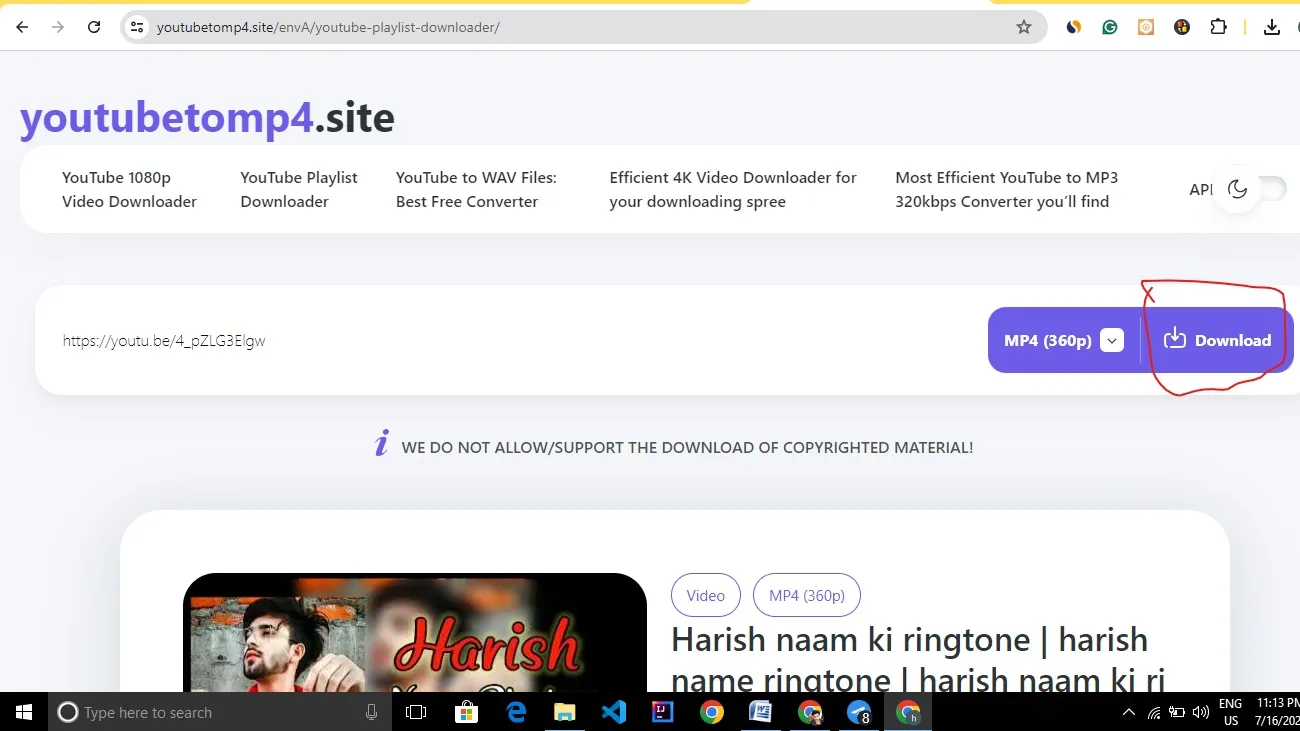Image resolution: width=1300 pixels, height=731 pixels.
Task: Open the volume control speaker icon
Action: click(x=1201, y=713)
